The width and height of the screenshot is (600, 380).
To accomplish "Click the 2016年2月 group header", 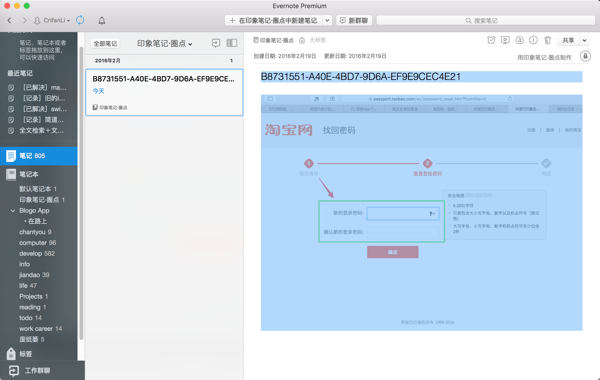I will pos(164,60).
